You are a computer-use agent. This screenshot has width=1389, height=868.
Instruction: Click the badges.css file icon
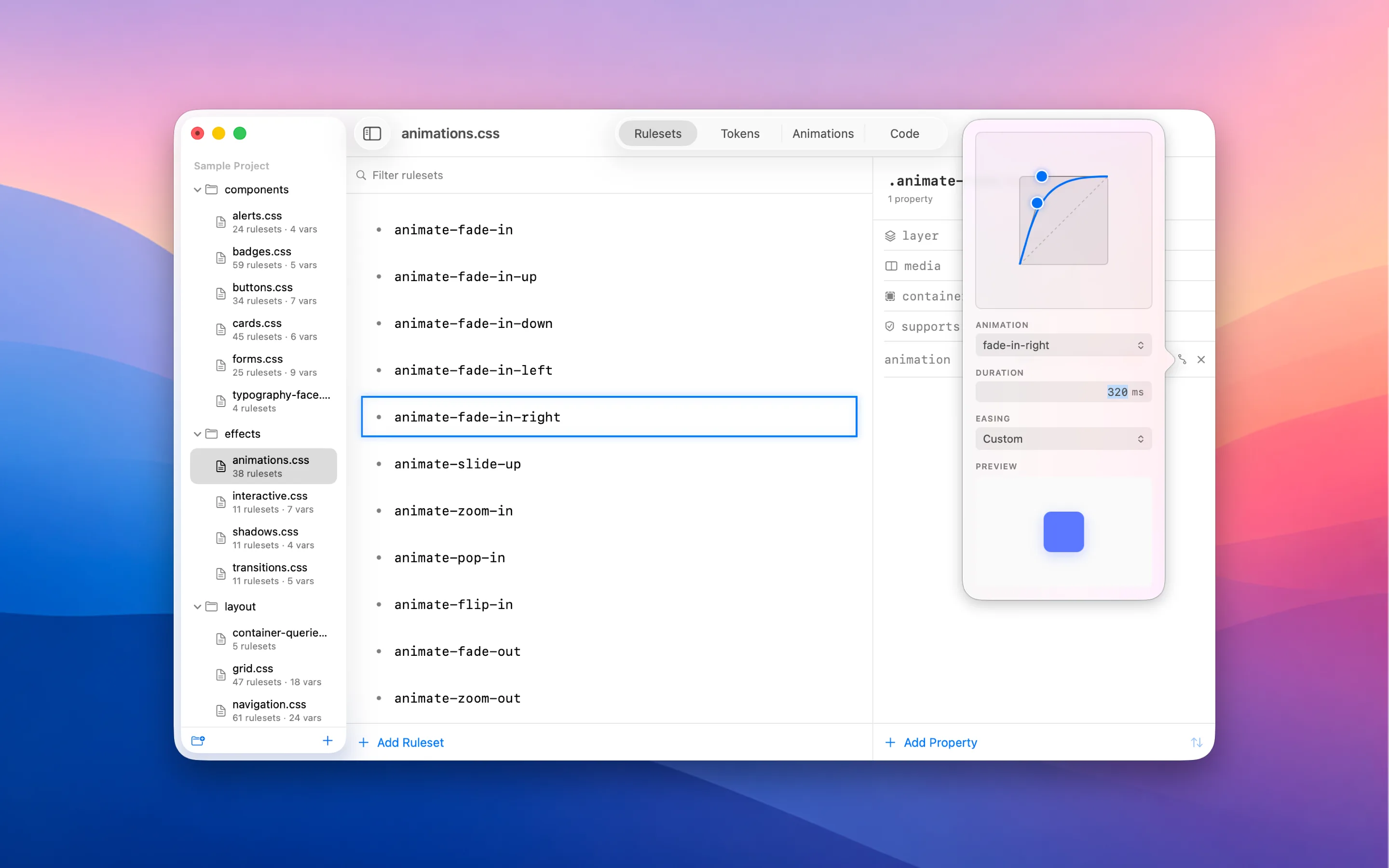coord(221,258)
